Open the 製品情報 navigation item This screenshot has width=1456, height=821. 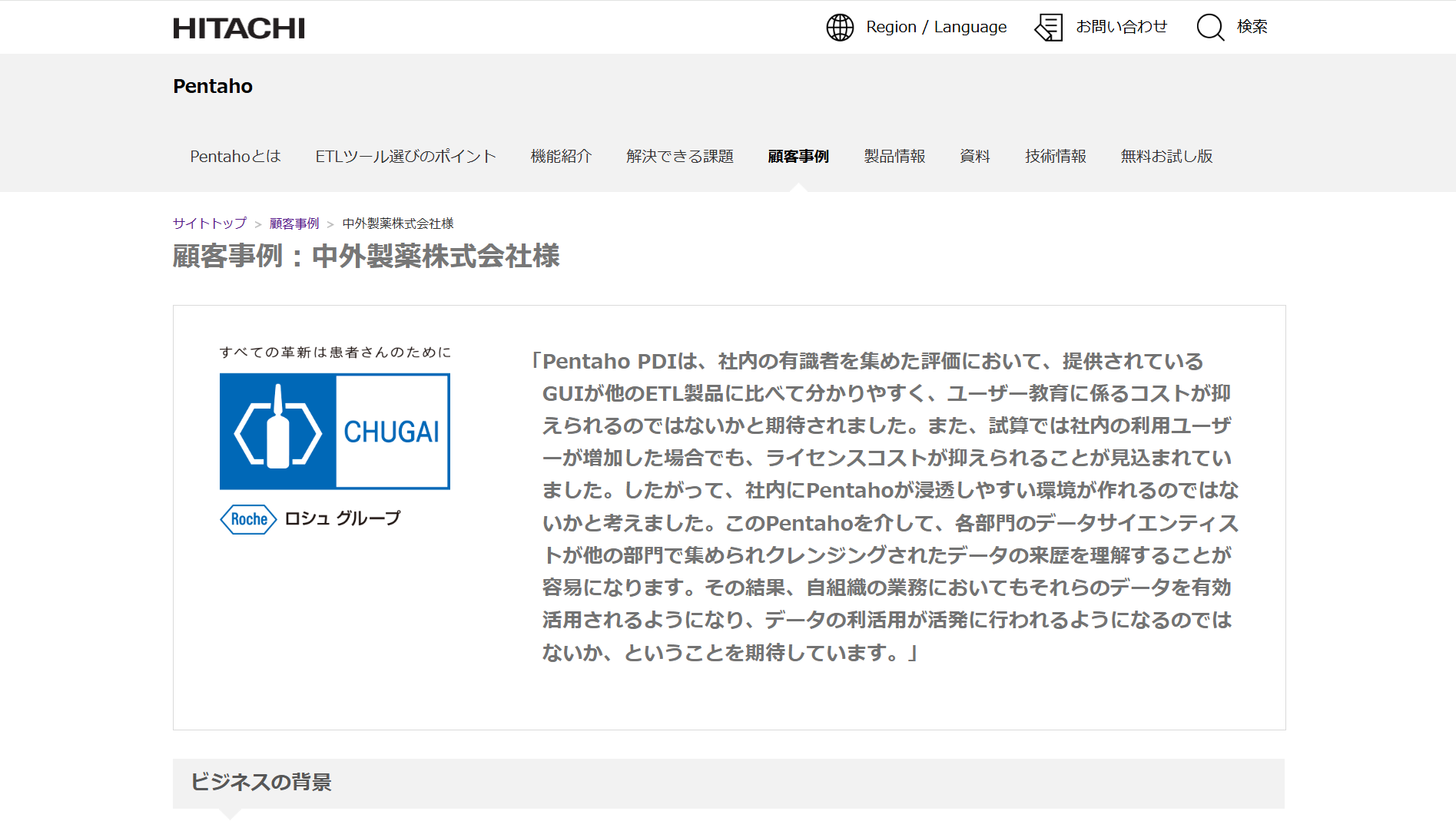(894, 156)
